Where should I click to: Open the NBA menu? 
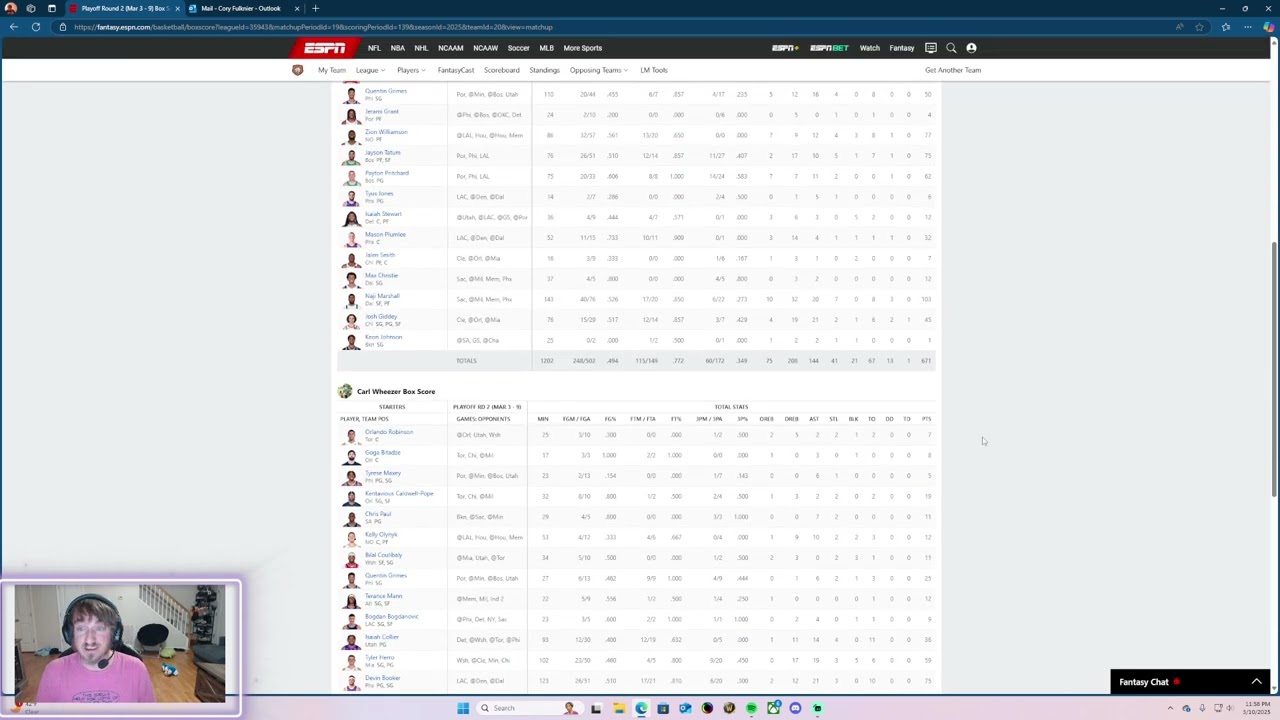[x=398, y=48]
